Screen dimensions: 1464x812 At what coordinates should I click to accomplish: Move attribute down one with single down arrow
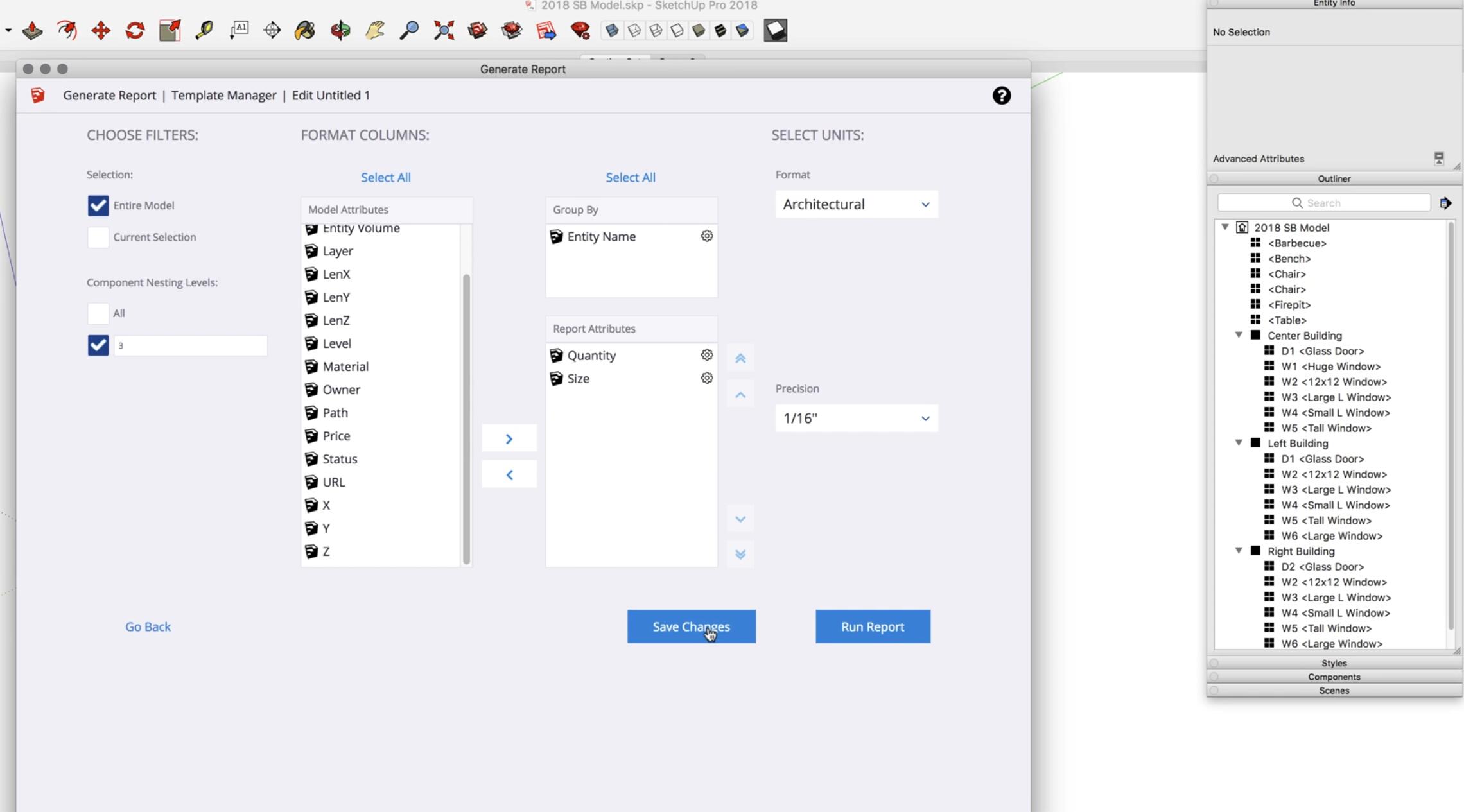(740, 519)
